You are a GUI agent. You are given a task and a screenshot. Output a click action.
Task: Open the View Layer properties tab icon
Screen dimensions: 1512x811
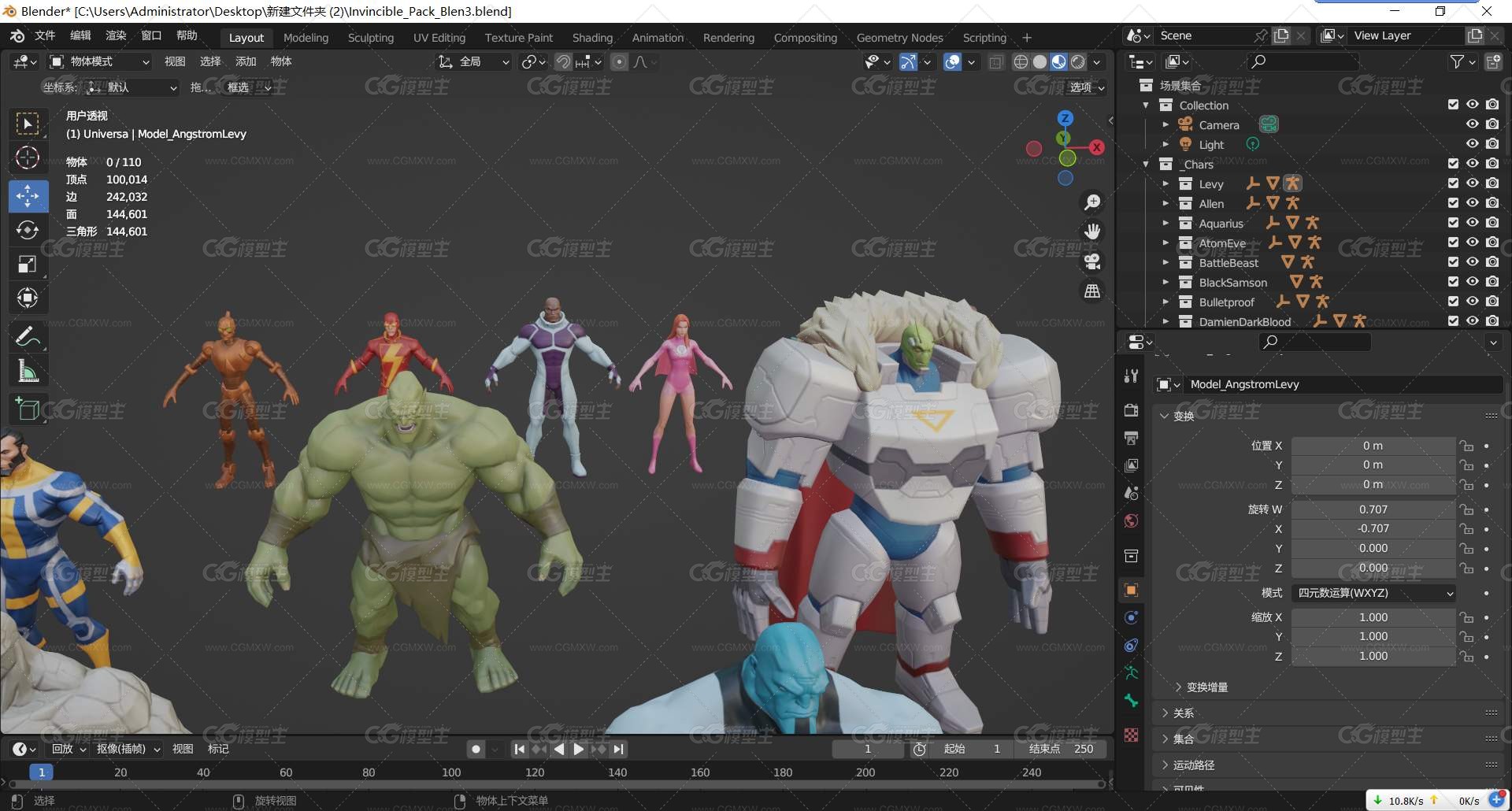click(1132, 465)
